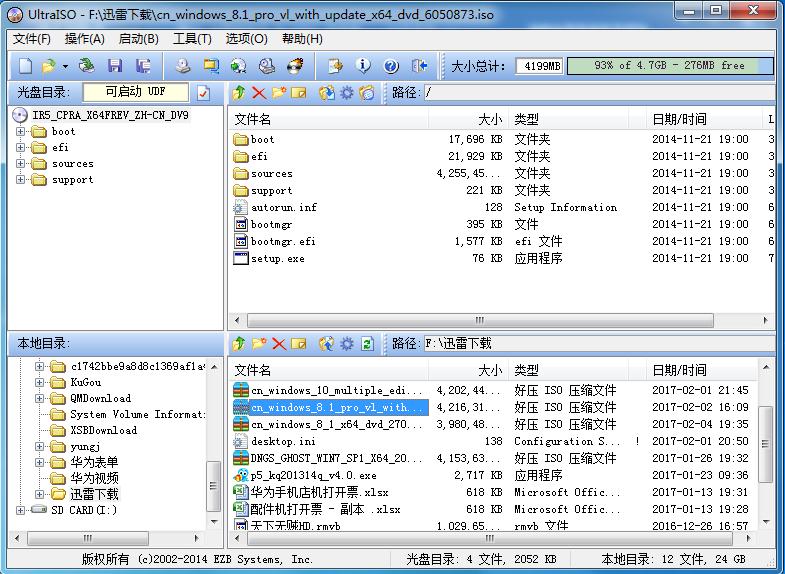Click the Open CD/DVD disc icon

click(x=87, y=66)
